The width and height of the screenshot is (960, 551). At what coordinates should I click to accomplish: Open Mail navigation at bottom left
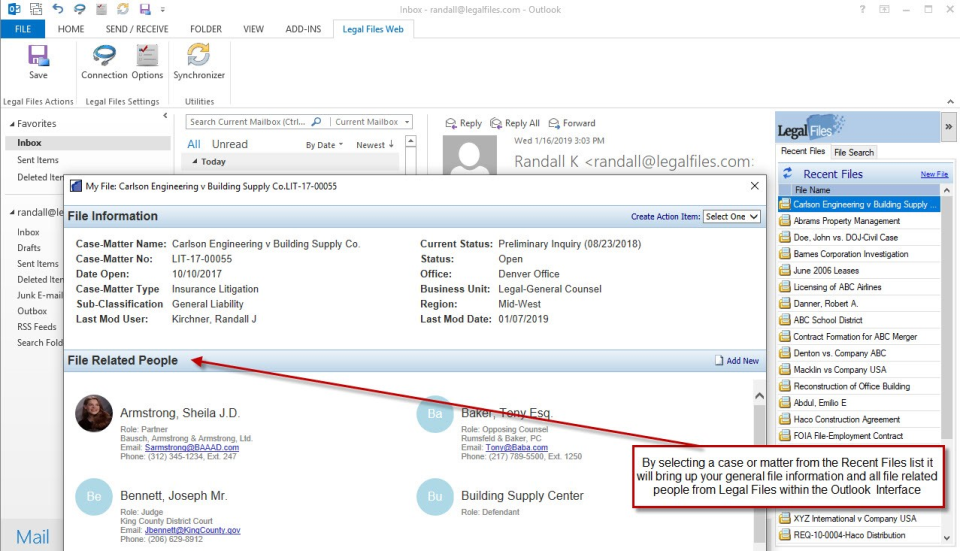click(x=32, y=537)
